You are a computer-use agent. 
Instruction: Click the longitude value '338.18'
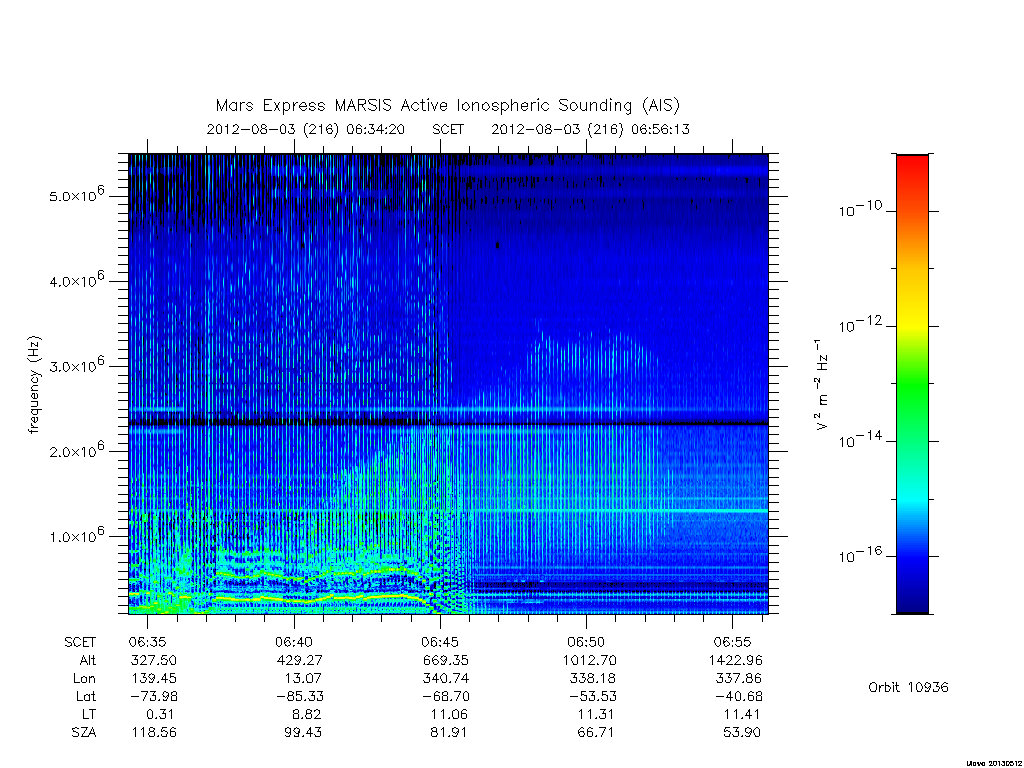coord(592,679)
